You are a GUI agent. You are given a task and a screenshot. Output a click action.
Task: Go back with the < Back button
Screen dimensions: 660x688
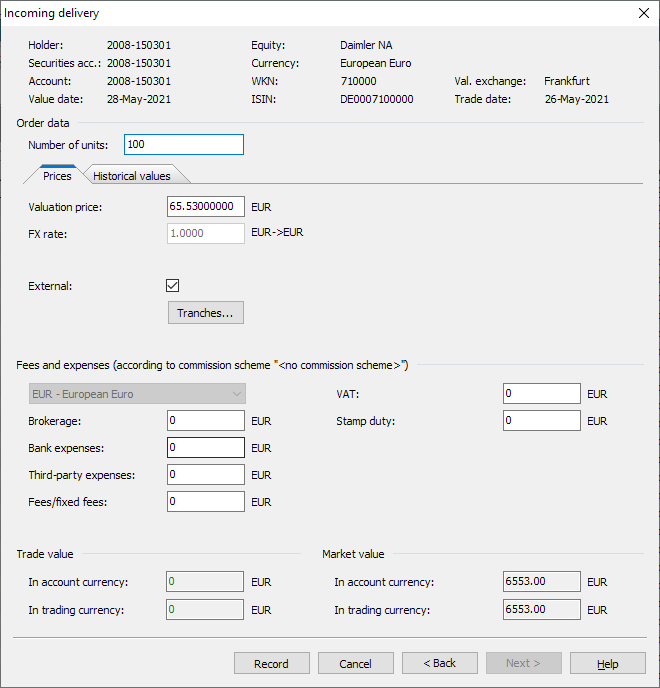tap(439, 663)
